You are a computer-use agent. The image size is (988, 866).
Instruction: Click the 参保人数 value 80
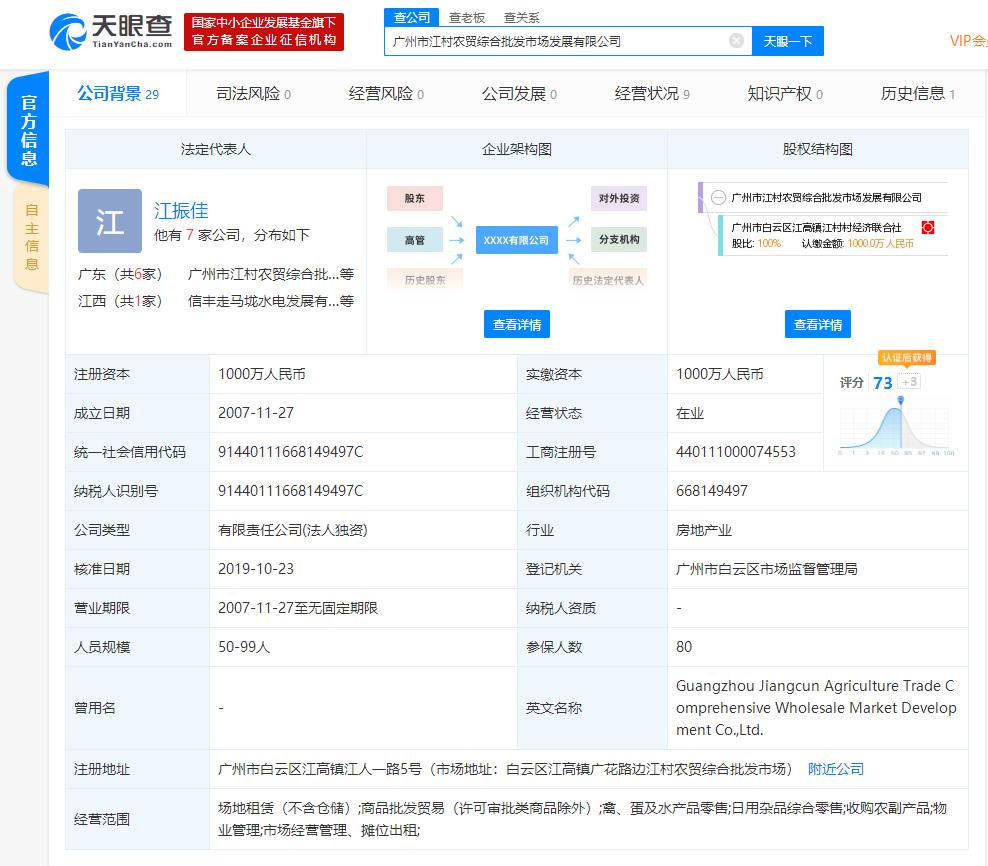[x=684, y=647]
